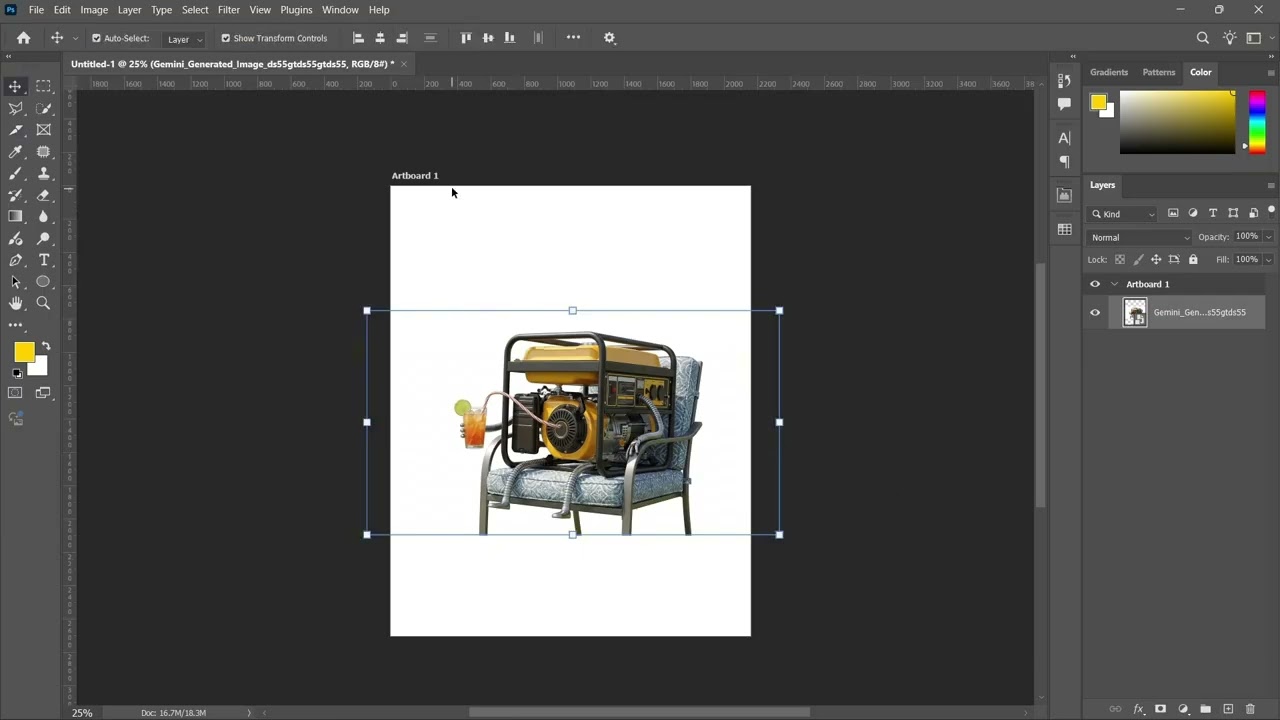Open the Color panel hamburger menu
The image size is (1280, 720).
pyautogui.click(x=1271, y=72)
